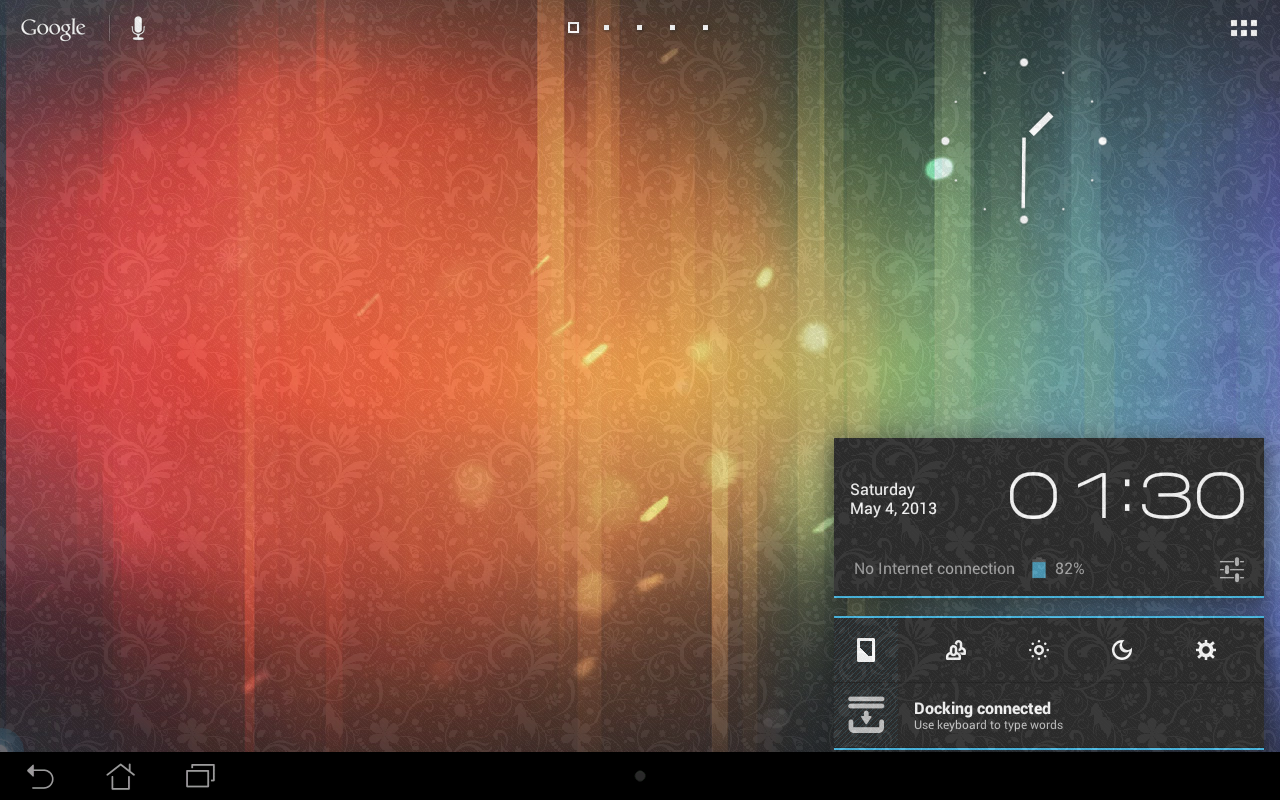Tap the docking tray icon

pos(866,715)
